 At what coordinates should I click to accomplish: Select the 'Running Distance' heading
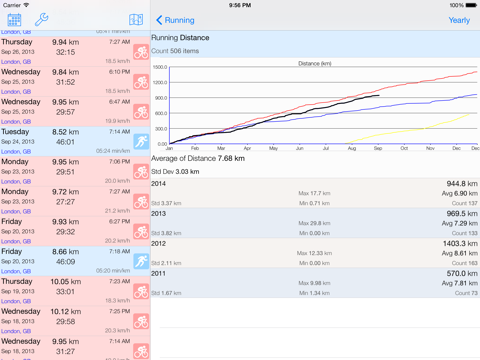(x=180, y=38)
